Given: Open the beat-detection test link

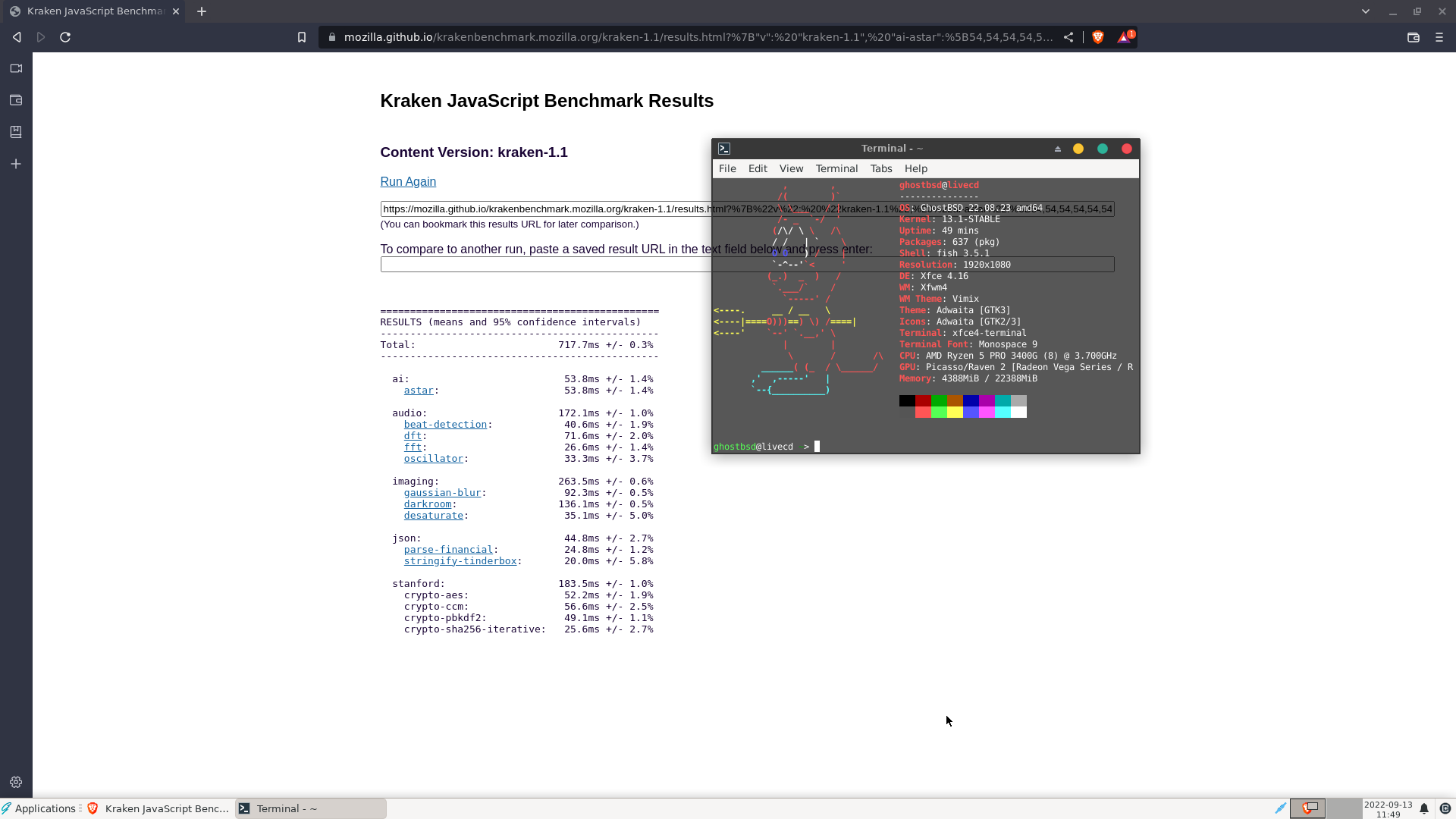Looking at the screenshot, I should tap(445, 425).
